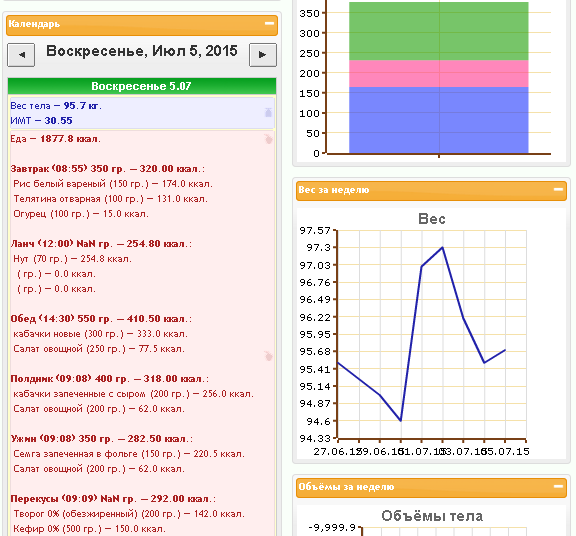Collapse the Календарь panel with its minus icon

click(x=269, y=24)
